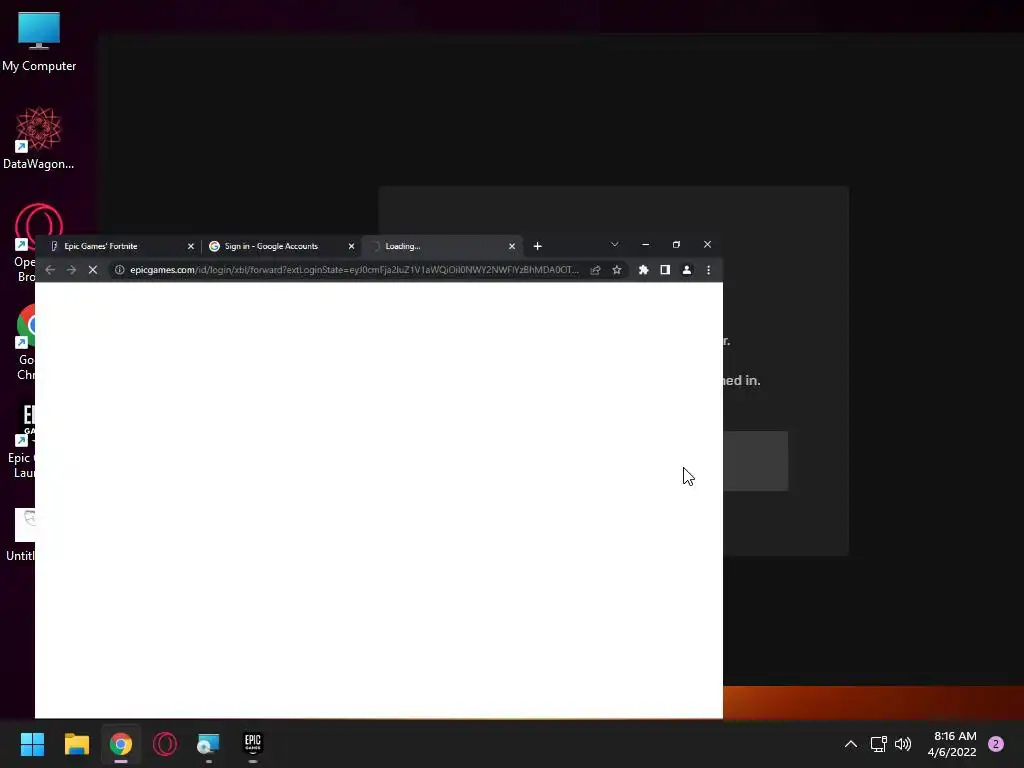Viewport: 1024px width, 768px height.
Task: Open Chrome extensions puzzle icon
Action: (643, 270)
